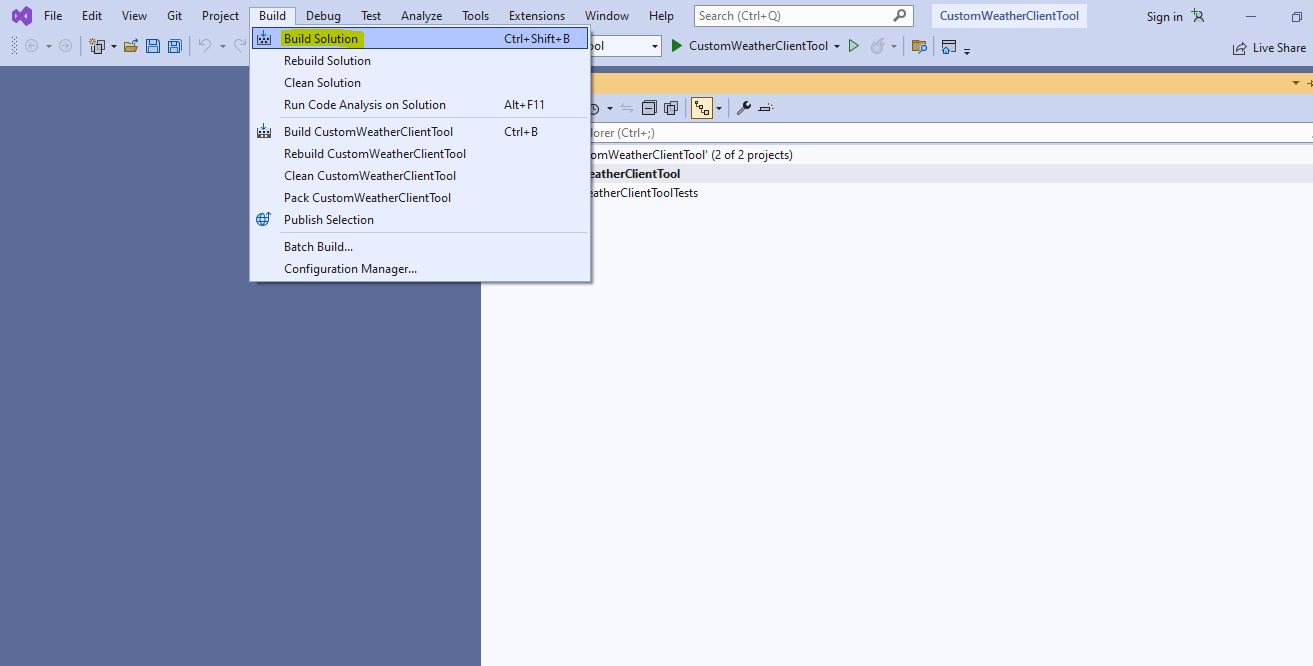The width and height of the screenshot is (1313, 666).
Task: Select the Build Solution icon in toolbar
Action: click(264, 37)
